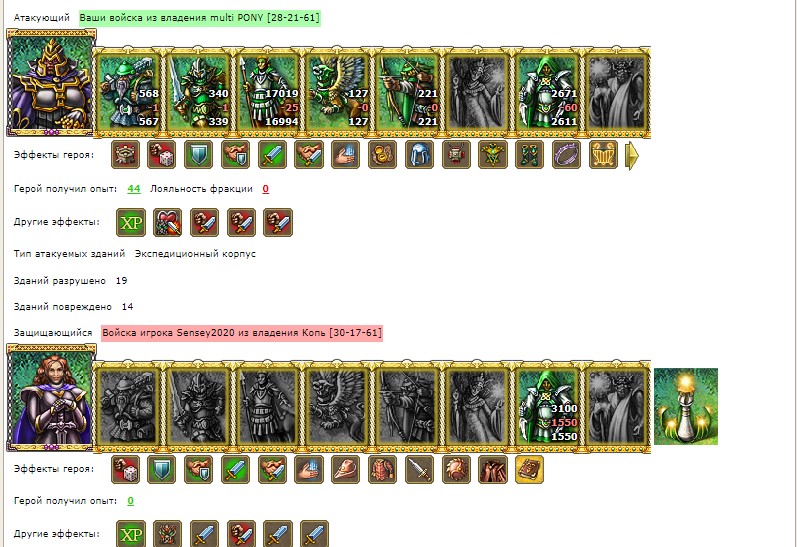Click the spearman unit card with 17019 troops
This screenshot has height=547, width=797.
click(x=268, y=92)
